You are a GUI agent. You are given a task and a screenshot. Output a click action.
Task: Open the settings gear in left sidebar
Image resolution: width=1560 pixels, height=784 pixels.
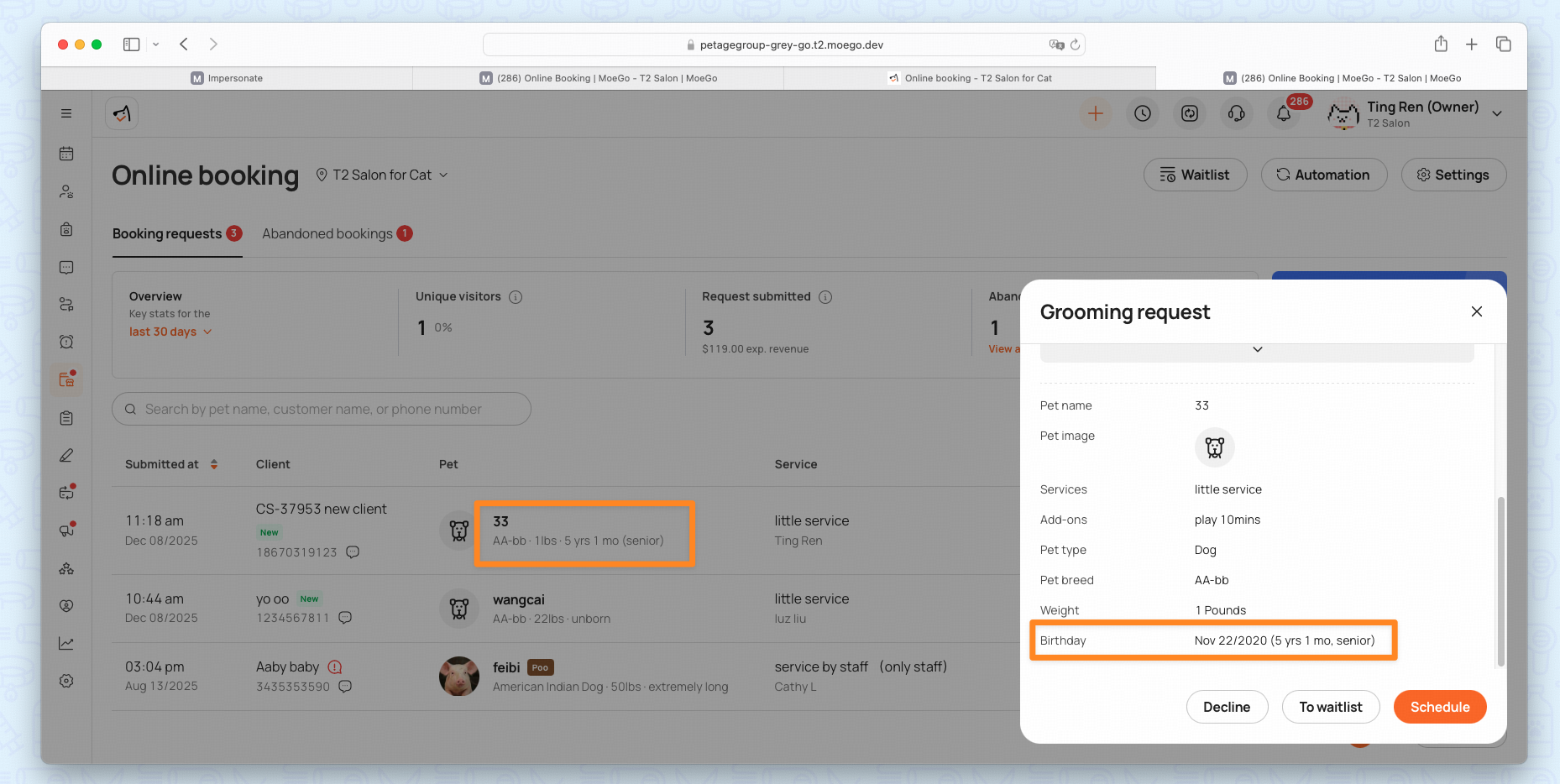point(66,681)
